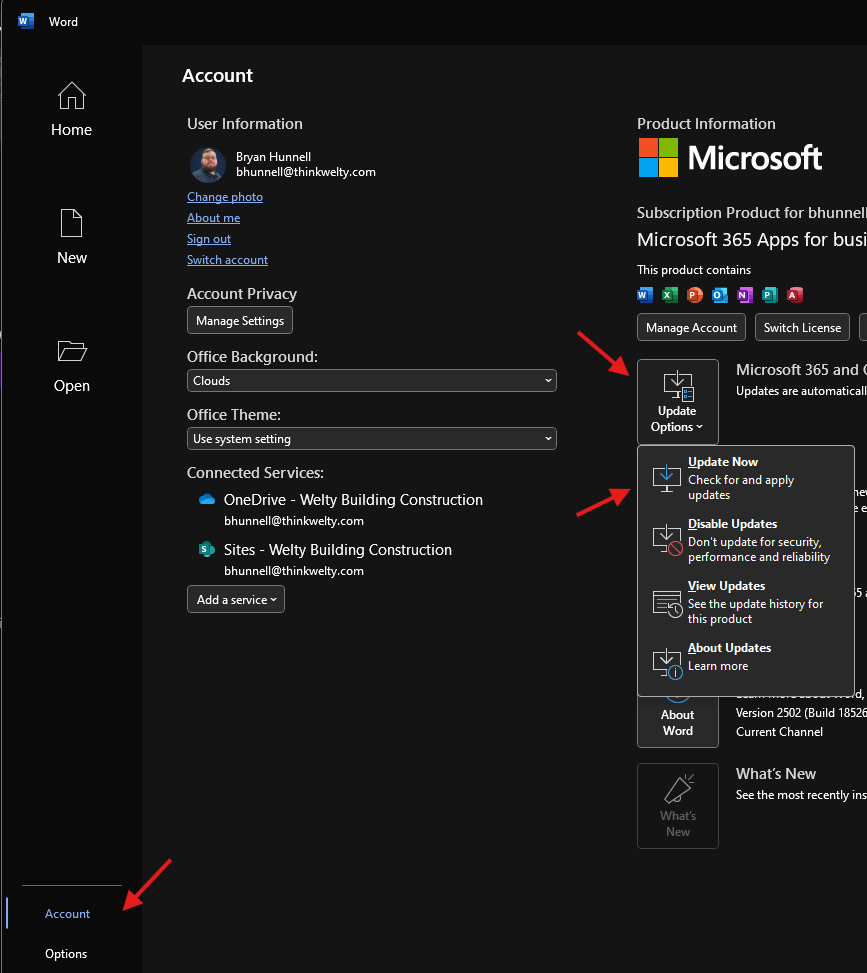The width and height of the screenshot is (867, 973).
Task: Expand the Add a service dropdown
Action: pos(235,599)
